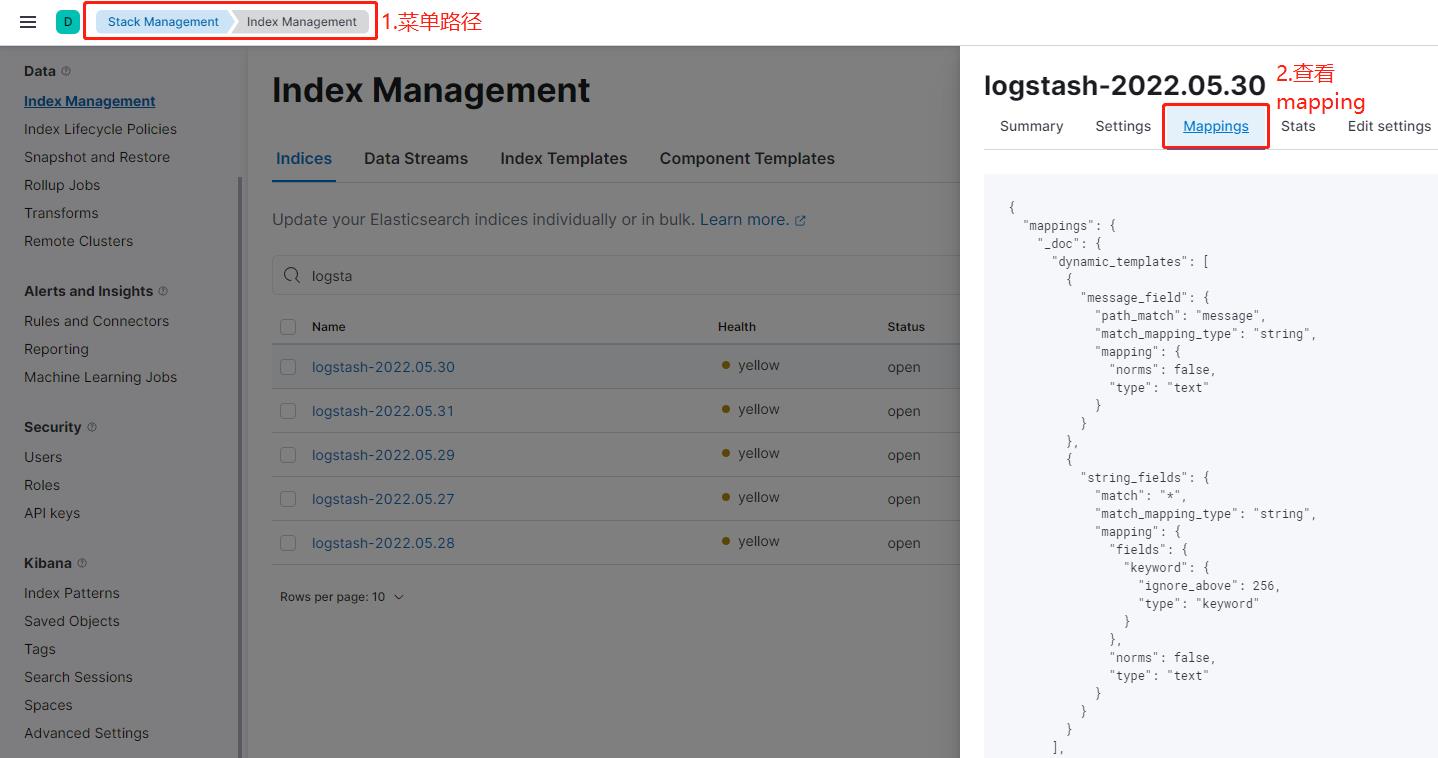Click the sidebar vertical scrollbar
Screen dimensions: 1438x758
click(239, 466)
